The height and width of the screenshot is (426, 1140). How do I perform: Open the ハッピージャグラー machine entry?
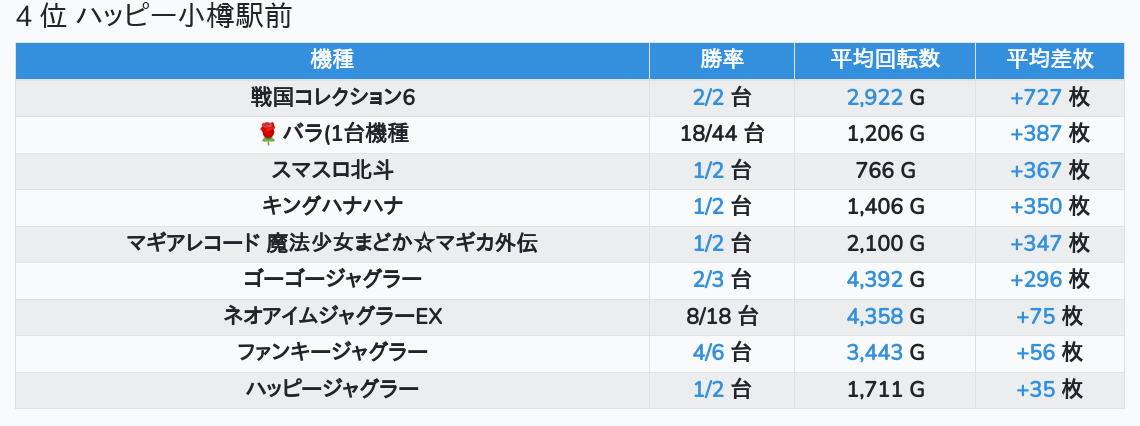(332, 389)
